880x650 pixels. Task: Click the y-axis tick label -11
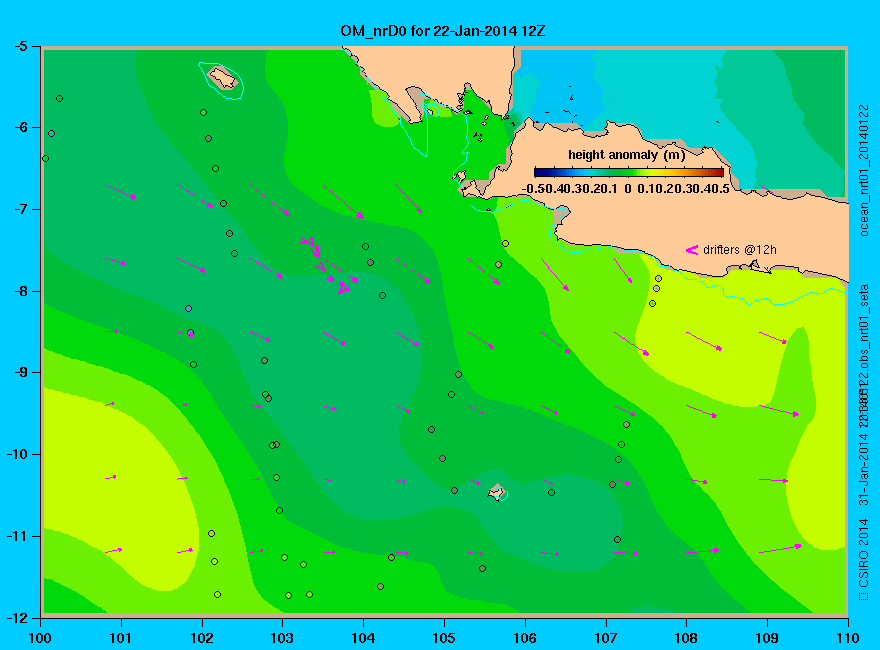[17, 536]
